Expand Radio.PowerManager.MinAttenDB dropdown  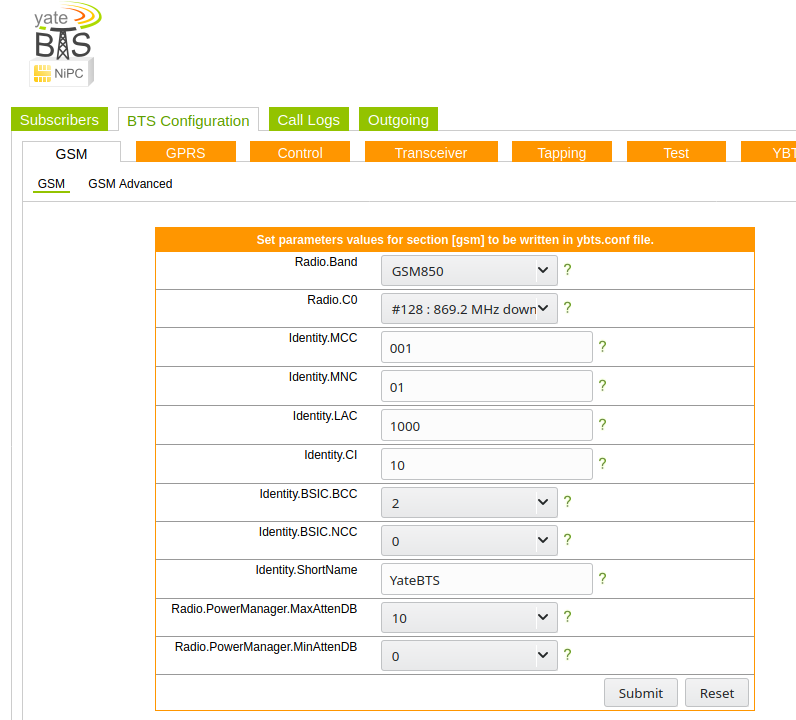469,656
